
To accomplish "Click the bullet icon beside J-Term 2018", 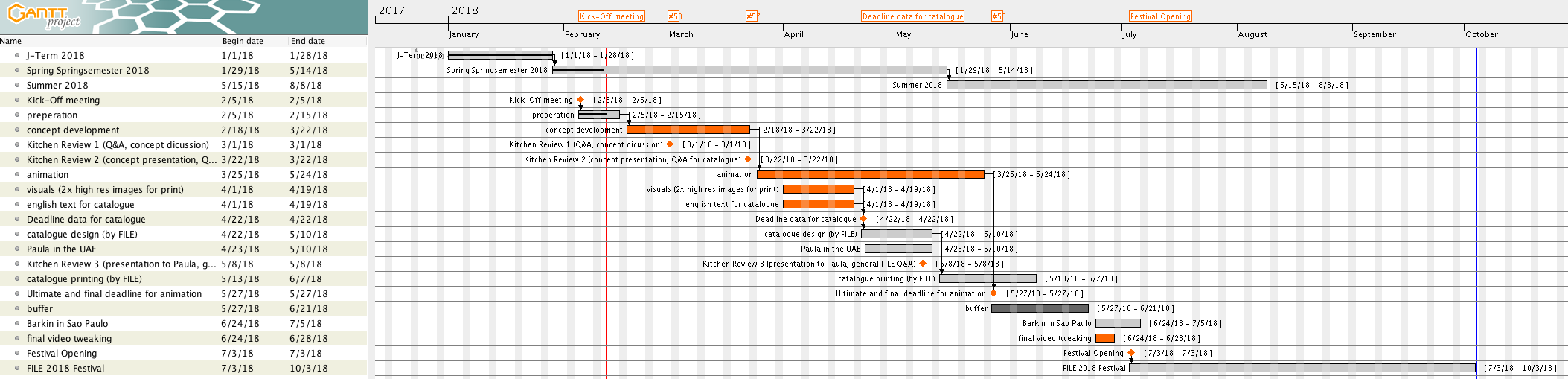I will [17, 55].
